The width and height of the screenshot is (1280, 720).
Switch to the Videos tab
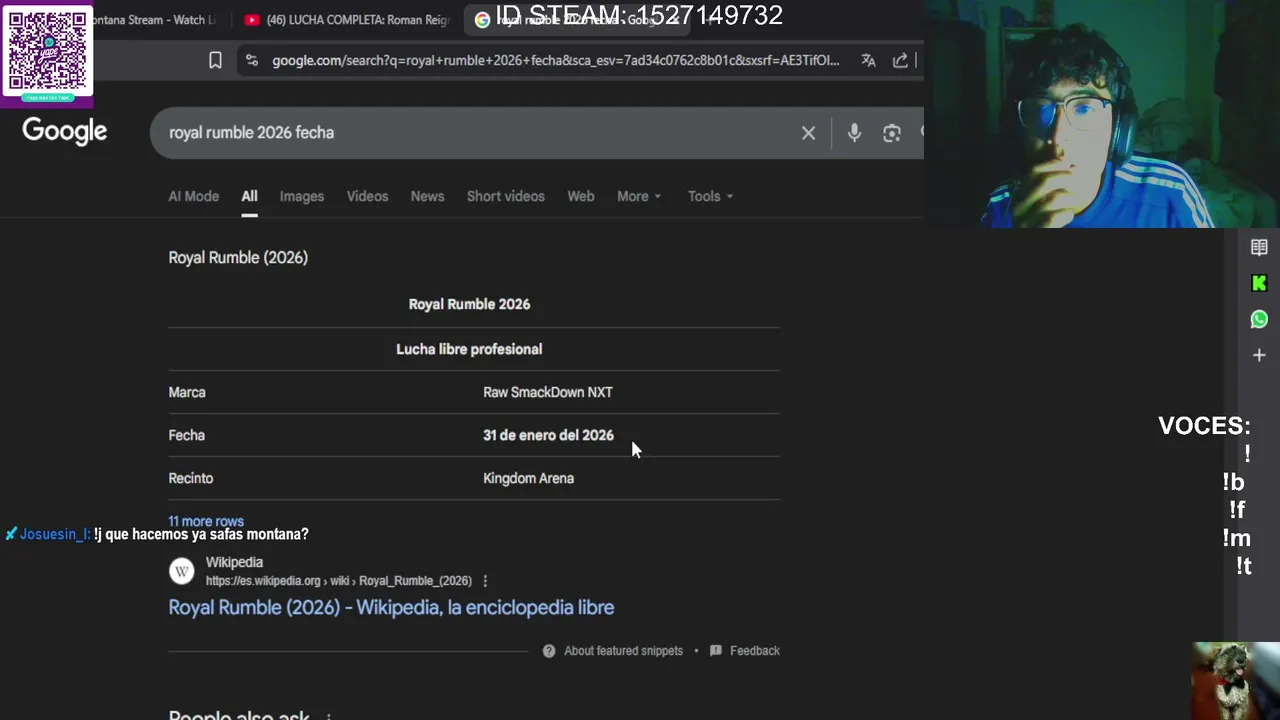(x=367, y=196)
